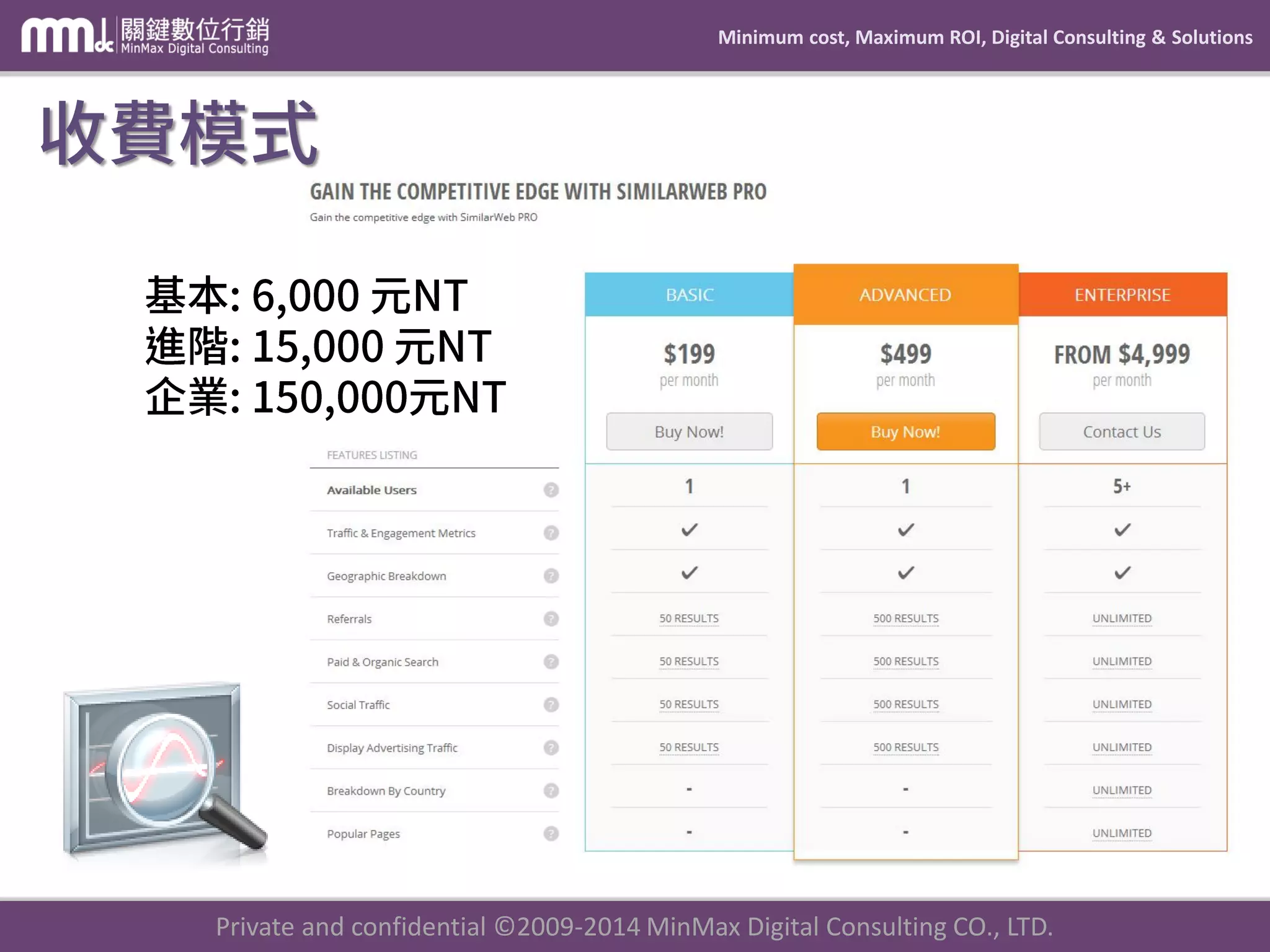
Task: Click the '5+' Enterprise available users value
Action: (1122, 486)
